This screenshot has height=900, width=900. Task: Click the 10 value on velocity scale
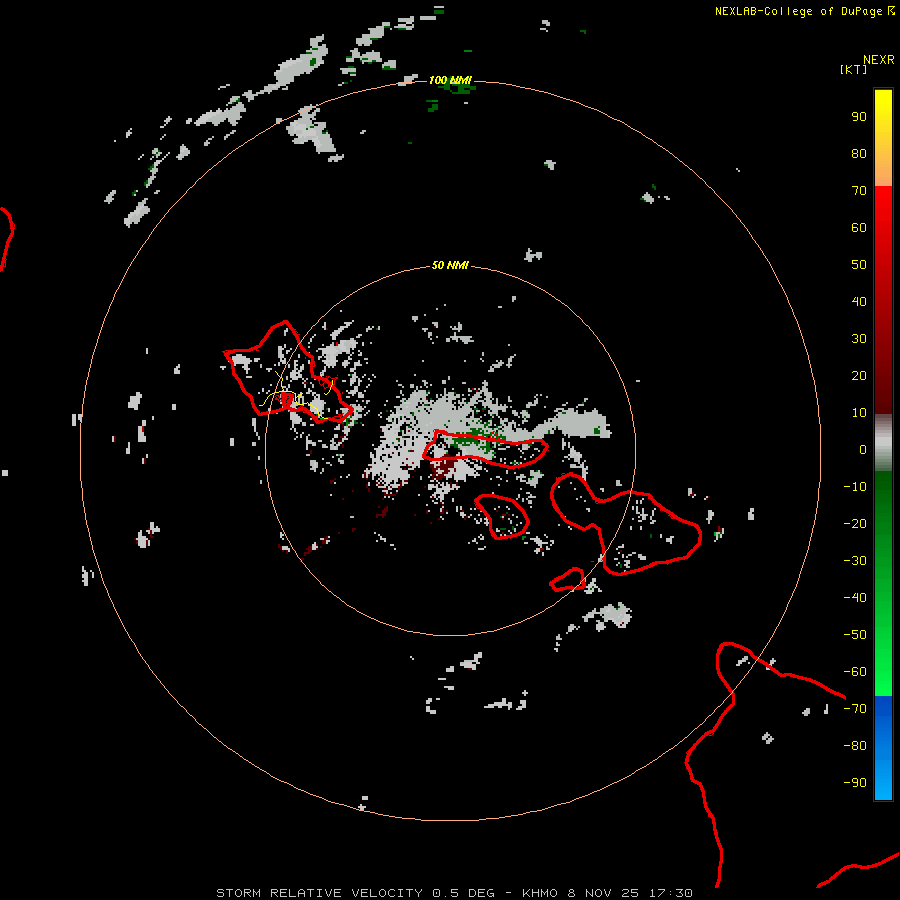859,413
